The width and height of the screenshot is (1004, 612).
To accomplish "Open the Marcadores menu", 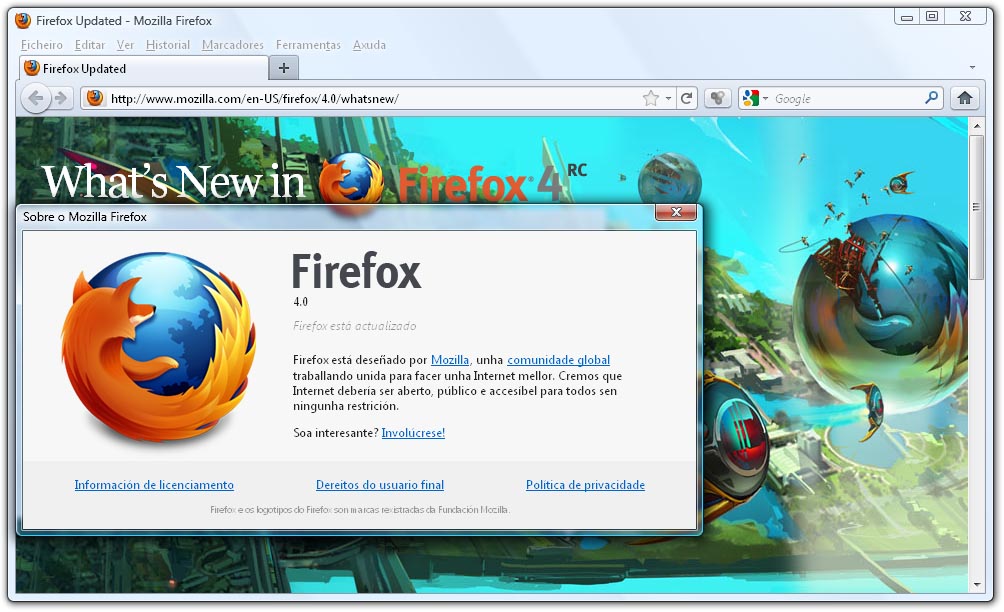I will click(232, 45).
